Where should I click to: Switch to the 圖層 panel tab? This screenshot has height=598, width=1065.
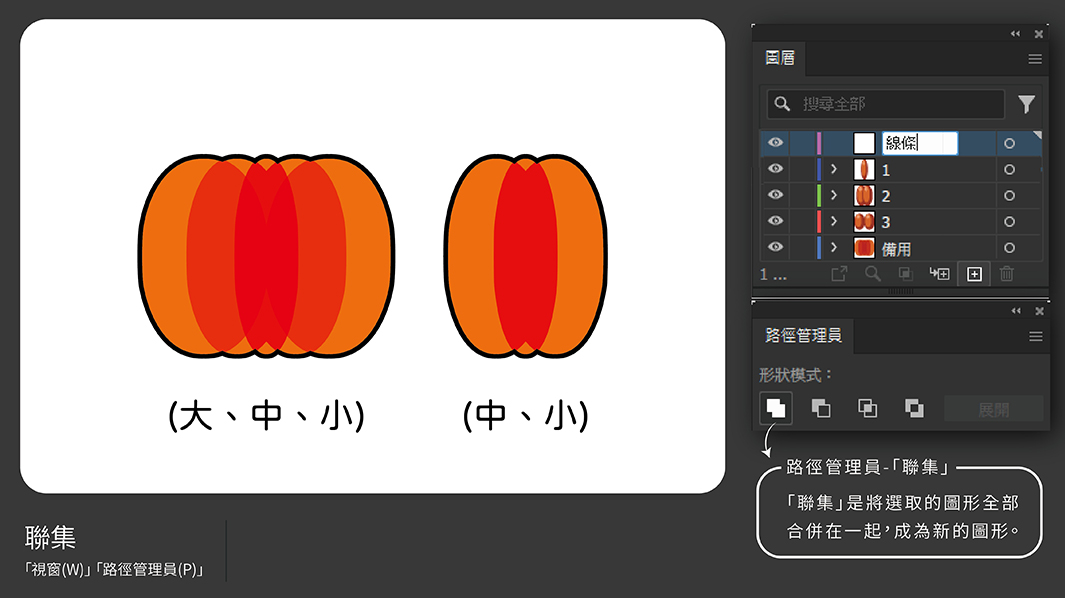tap(780, 58)
